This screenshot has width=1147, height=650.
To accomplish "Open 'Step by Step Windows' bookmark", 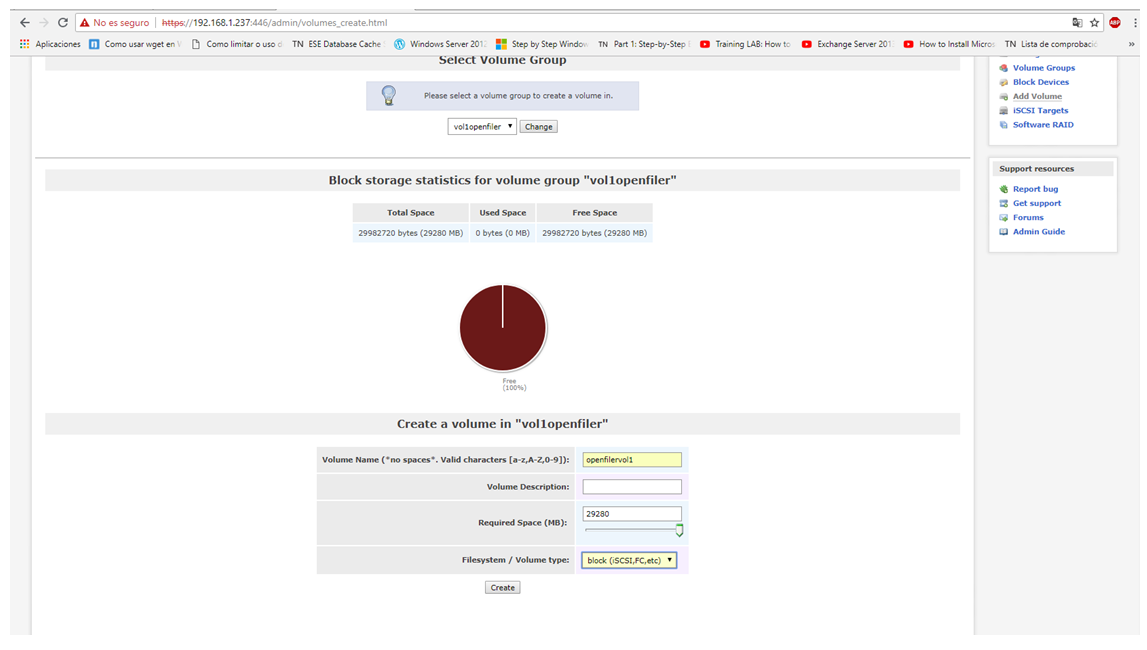I will [x=542, y=44].
